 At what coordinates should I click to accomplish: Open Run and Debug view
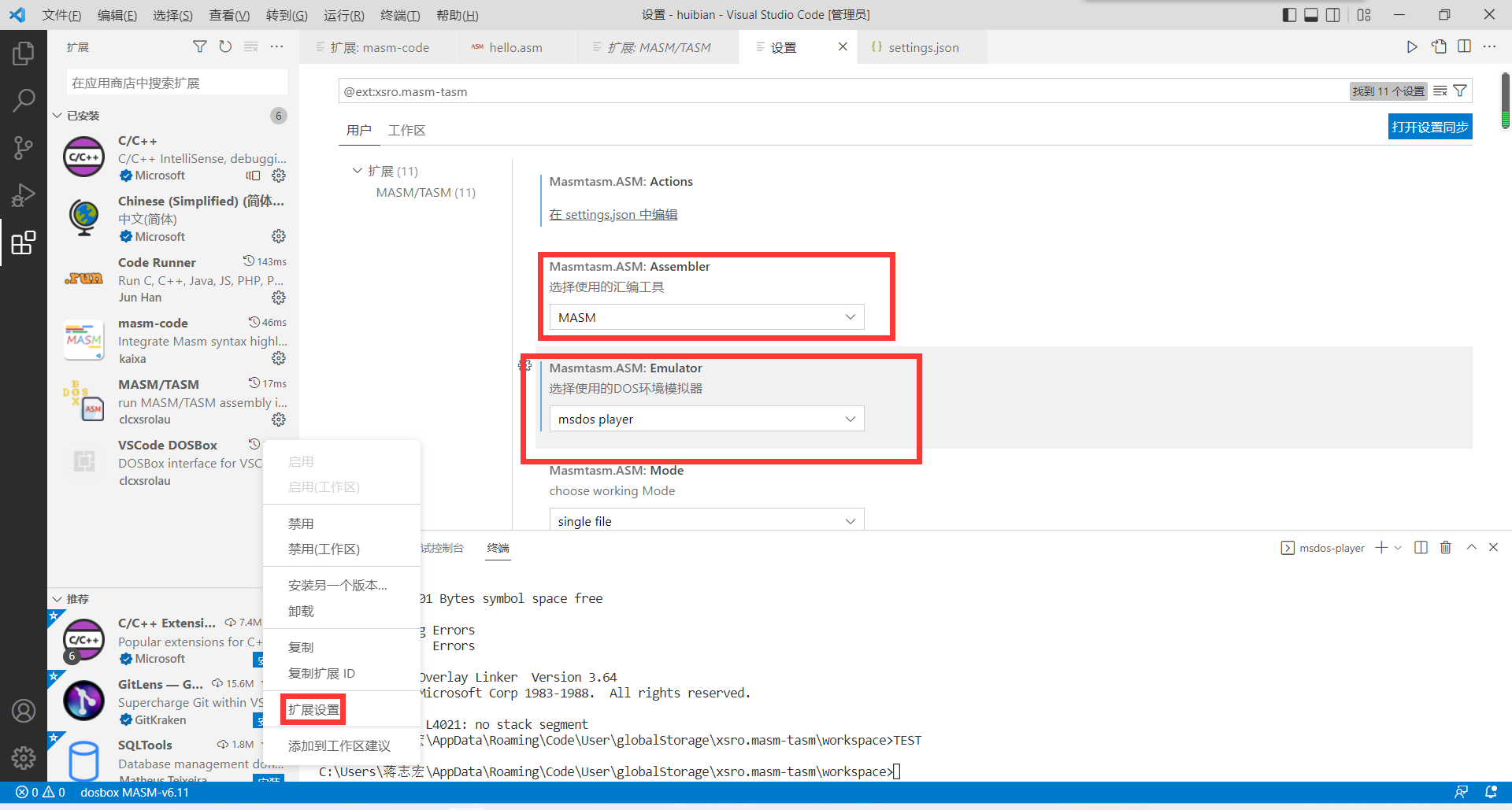pyautogui.click(x=24, y=194)
